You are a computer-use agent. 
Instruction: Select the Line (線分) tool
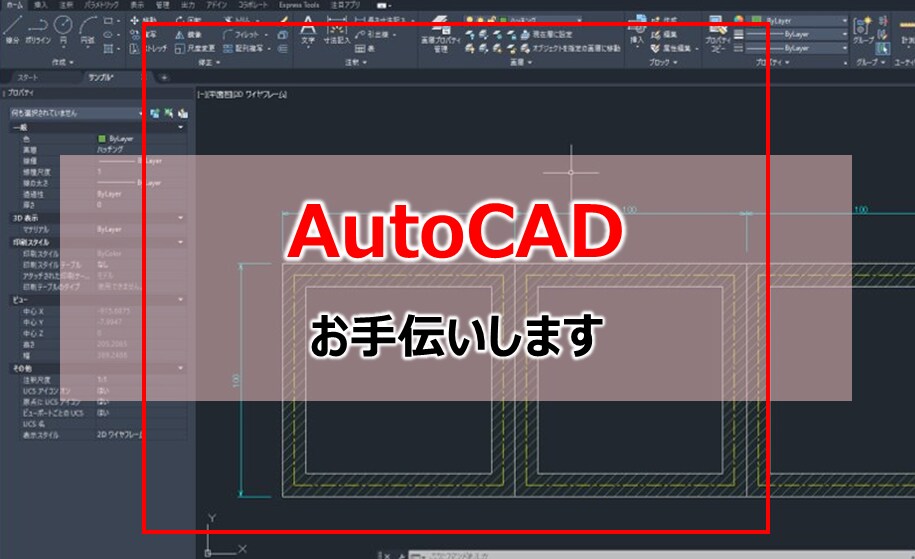[12, 30]
